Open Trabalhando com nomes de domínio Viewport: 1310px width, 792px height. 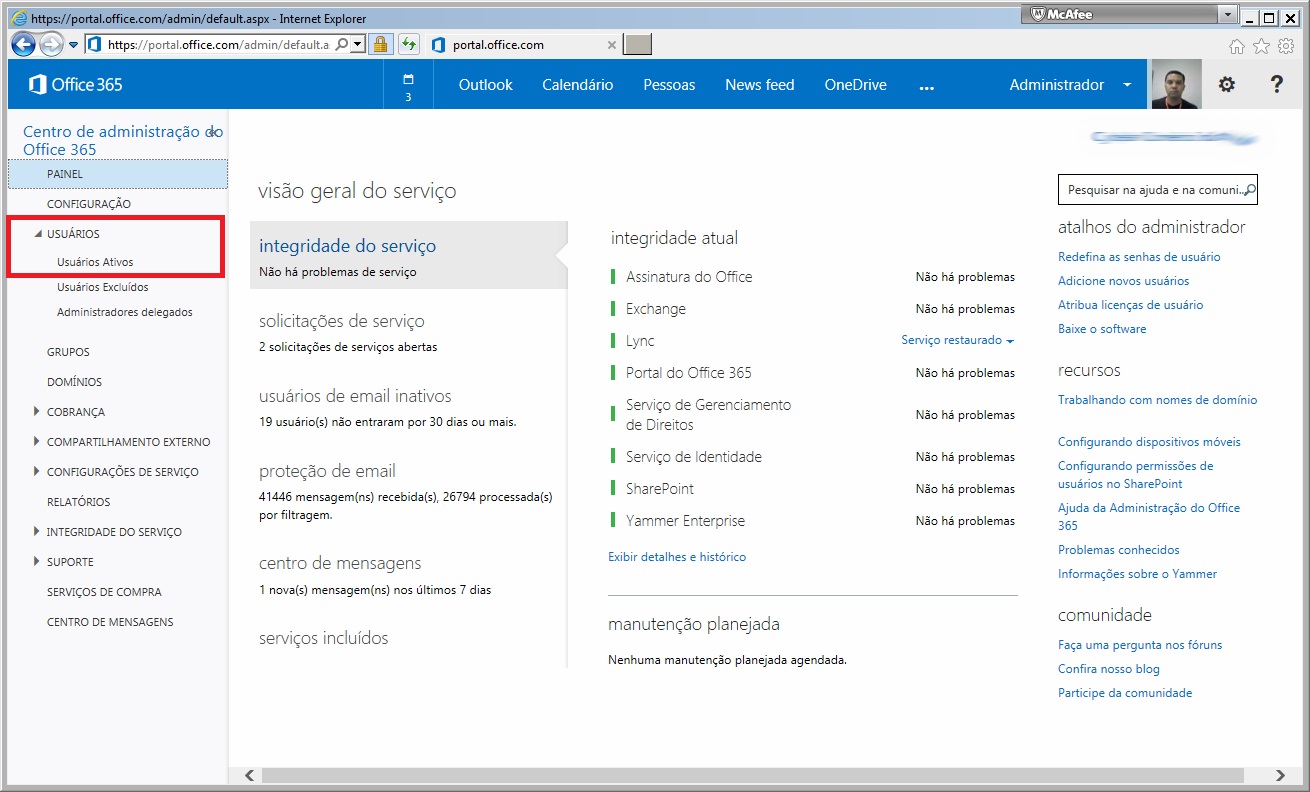[1158, 400]
